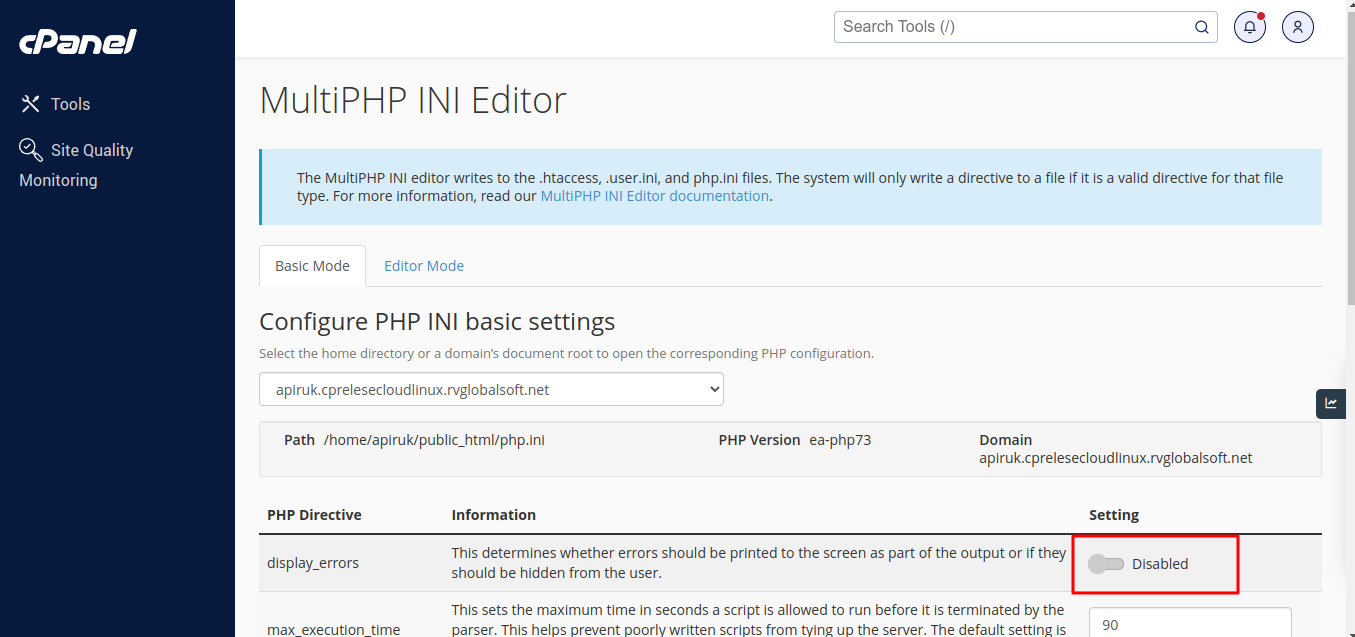The height and width of the screenshot is (637, 1355).
Task: Open the user account menu icon
Action: (1297, 27)
